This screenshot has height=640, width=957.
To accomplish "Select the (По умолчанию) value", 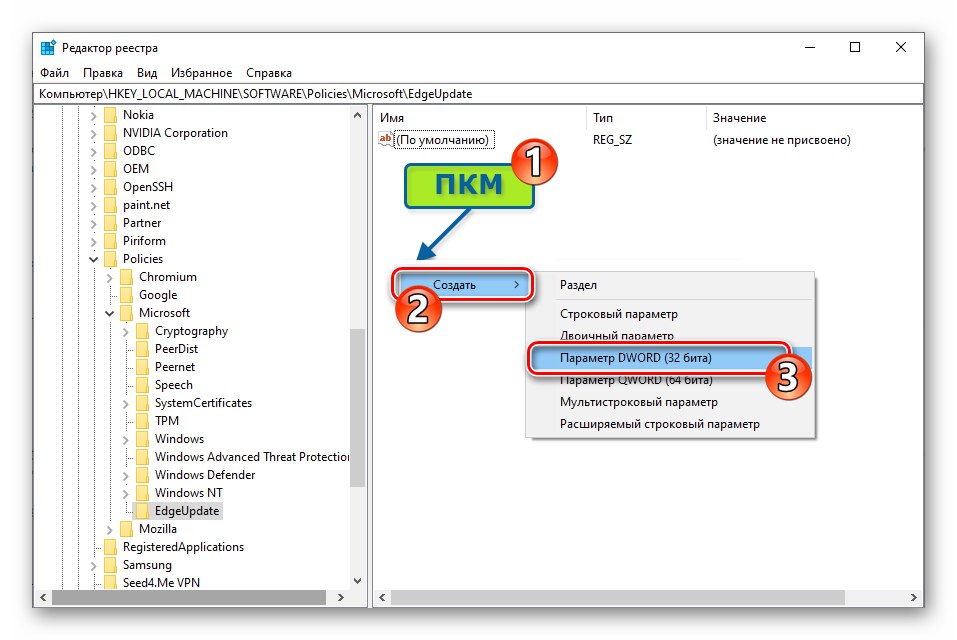I will point(442,140).
